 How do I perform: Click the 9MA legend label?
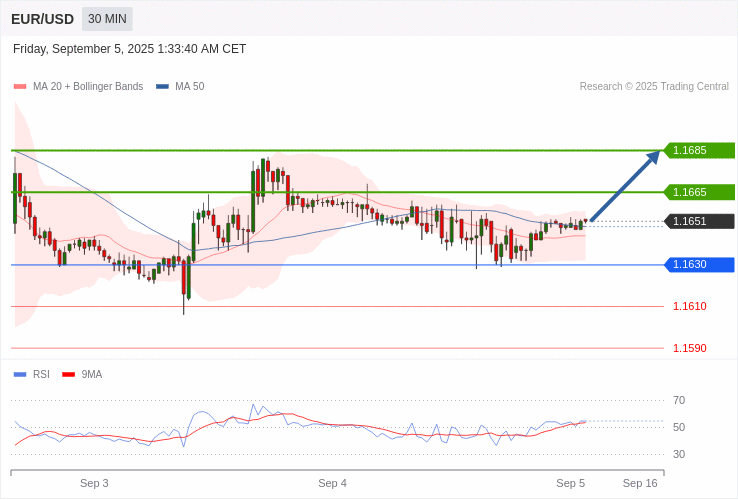(x=92, y=375)
